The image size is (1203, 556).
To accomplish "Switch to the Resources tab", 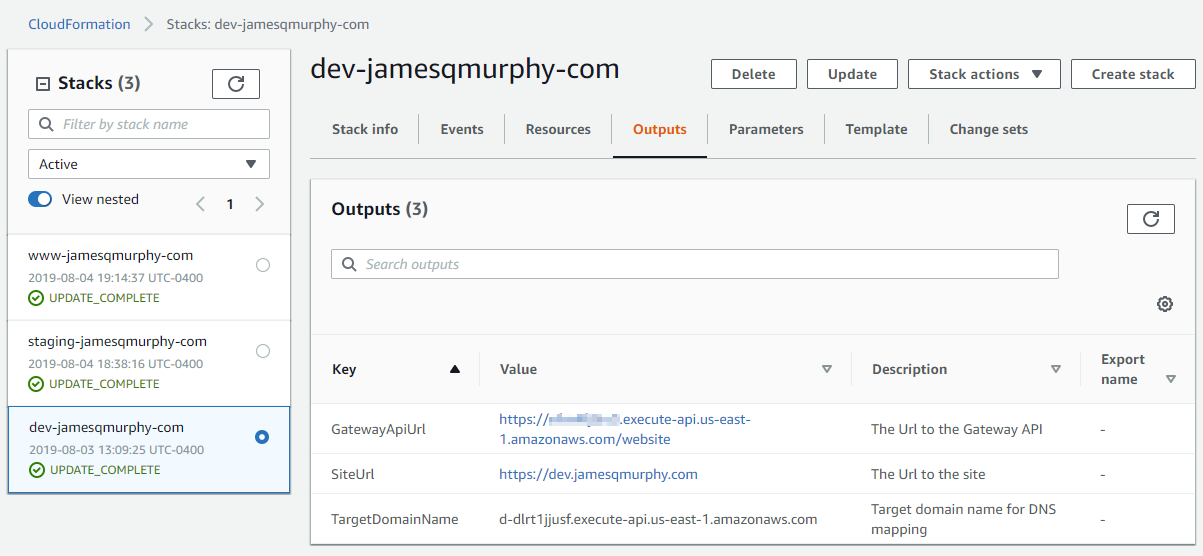I will pos(558,129).
